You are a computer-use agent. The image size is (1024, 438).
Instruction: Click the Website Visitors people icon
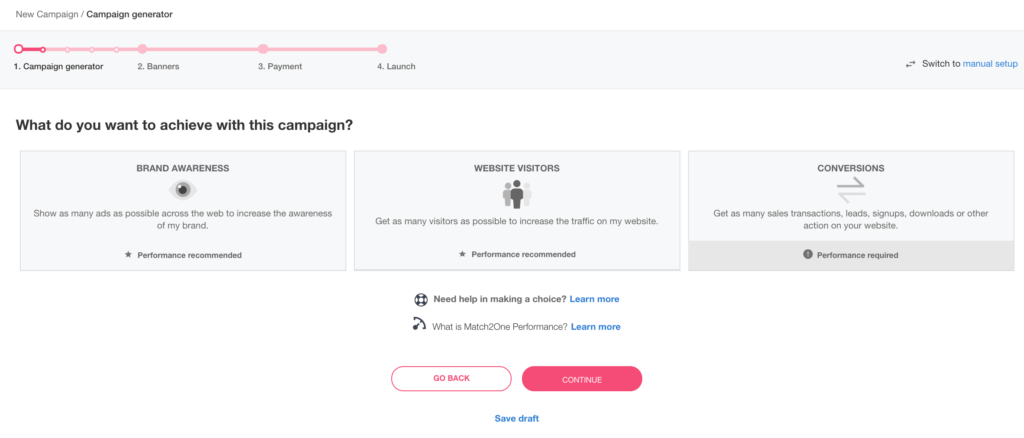tap(517, 194)
